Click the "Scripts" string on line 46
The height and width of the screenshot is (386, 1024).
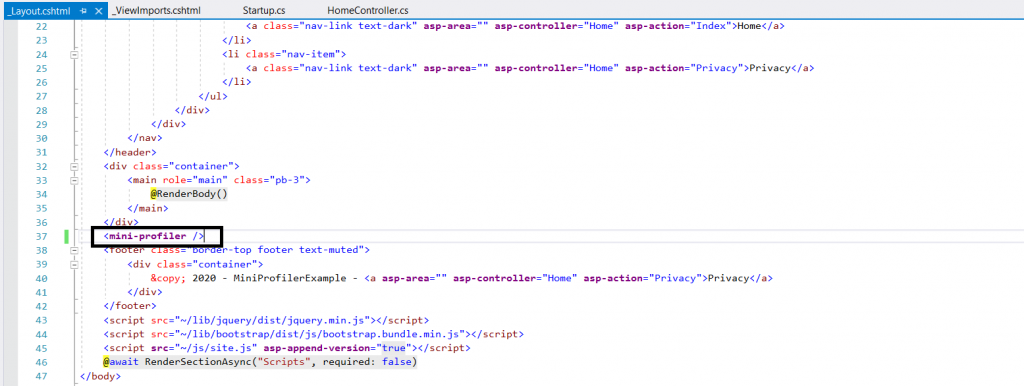coord(283,362)
